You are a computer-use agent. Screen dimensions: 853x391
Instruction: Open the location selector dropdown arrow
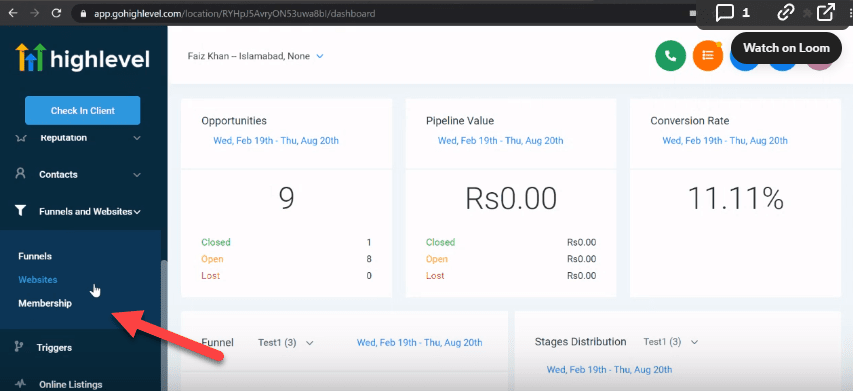pyautogui.click(x=320, y=56)
